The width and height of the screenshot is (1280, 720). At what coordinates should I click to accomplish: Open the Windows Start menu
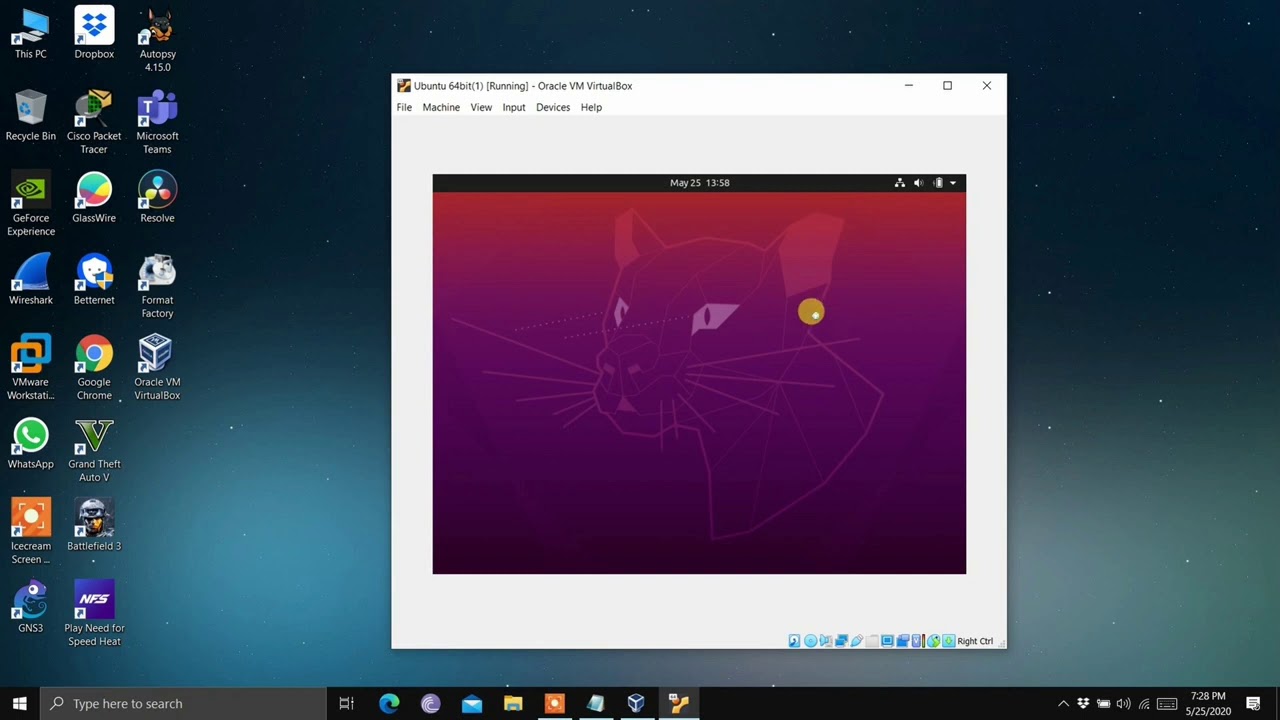pos(20,703)
